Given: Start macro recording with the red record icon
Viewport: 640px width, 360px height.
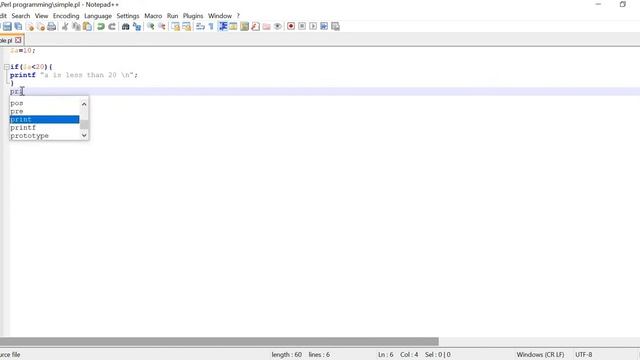Looking at the screenshot, I should coord(291,27).
